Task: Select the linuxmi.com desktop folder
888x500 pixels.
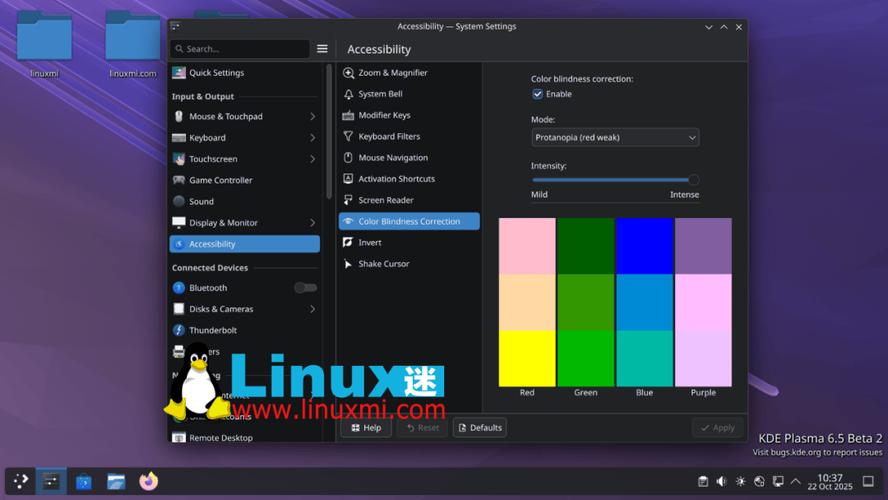Action: 133,44
